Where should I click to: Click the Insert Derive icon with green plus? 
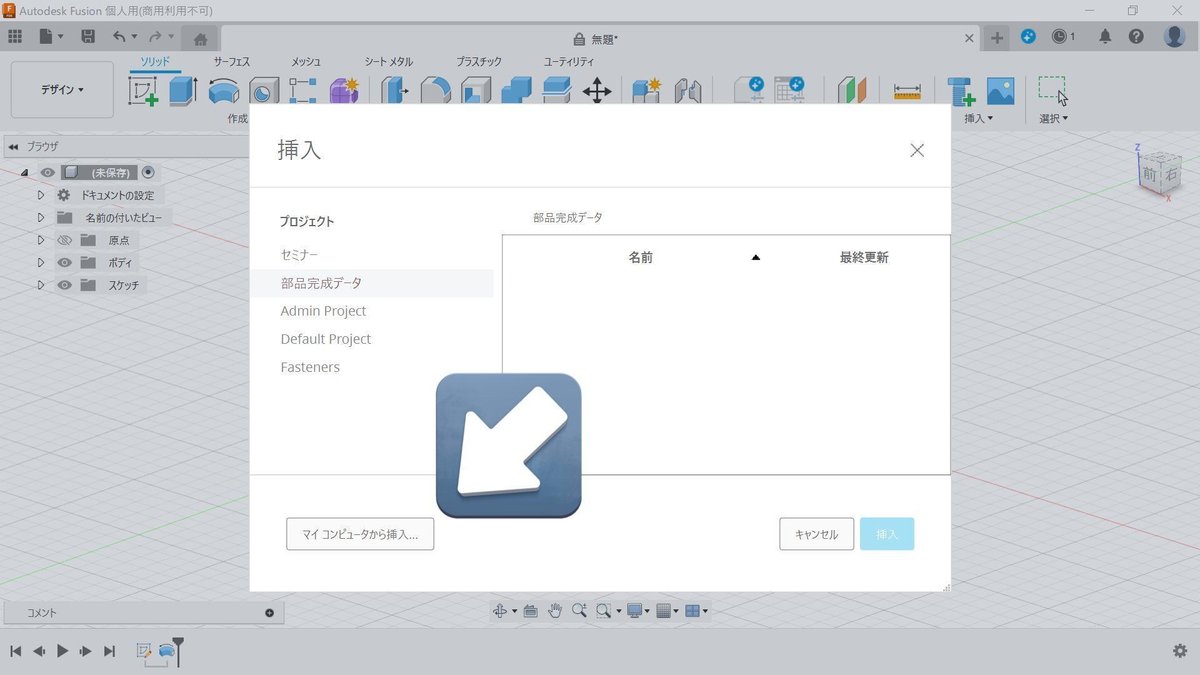961,91
